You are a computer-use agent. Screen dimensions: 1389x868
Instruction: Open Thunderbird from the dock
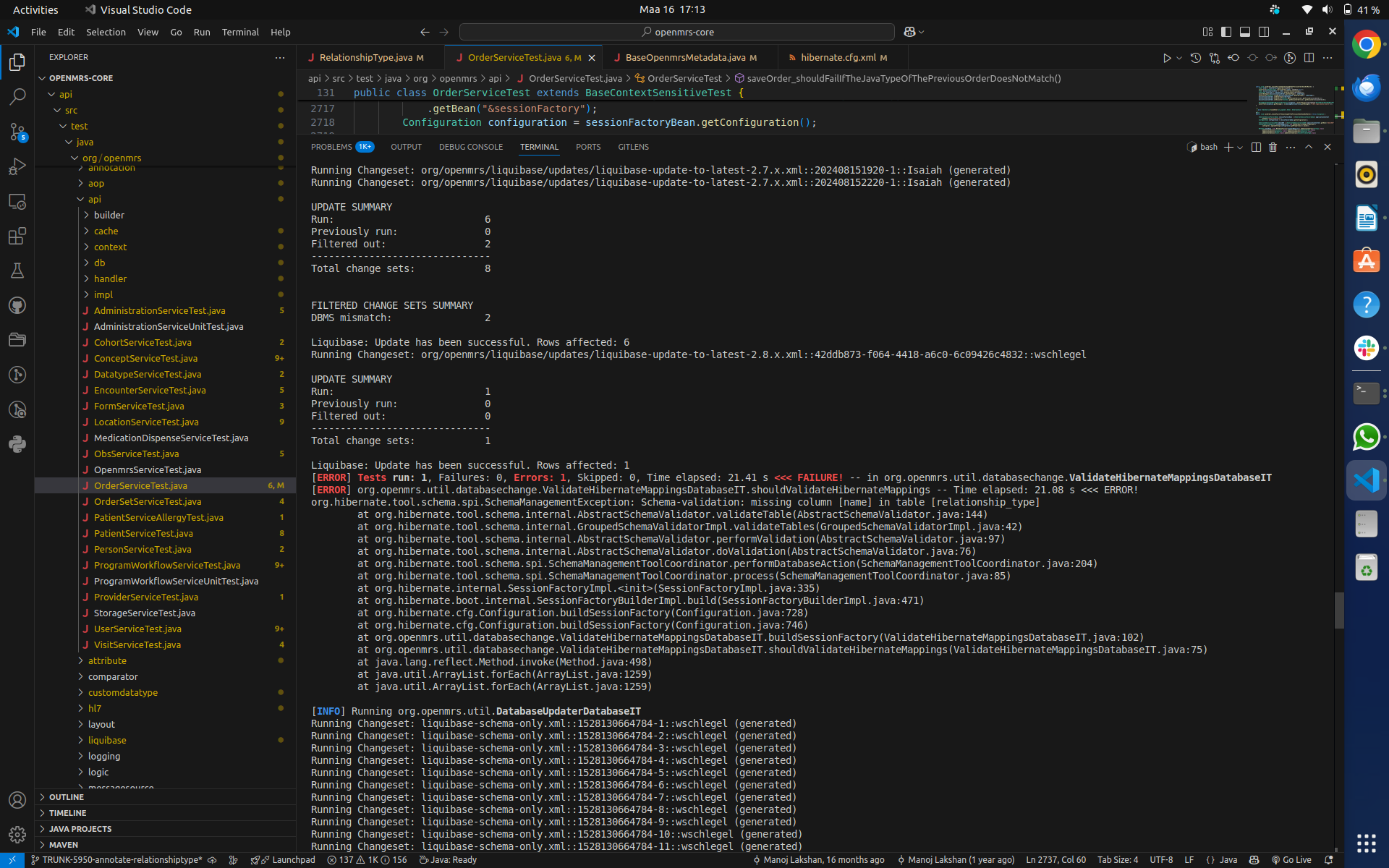pos(1366,88)
